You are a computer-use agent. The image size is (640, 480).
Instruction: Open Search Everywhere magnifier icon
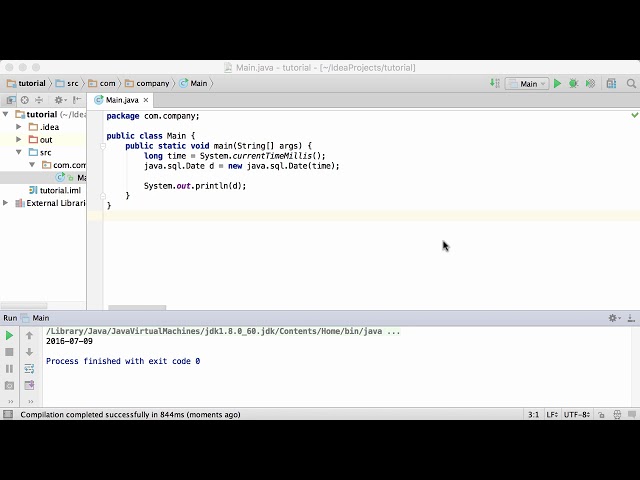[x=631, y=84]
